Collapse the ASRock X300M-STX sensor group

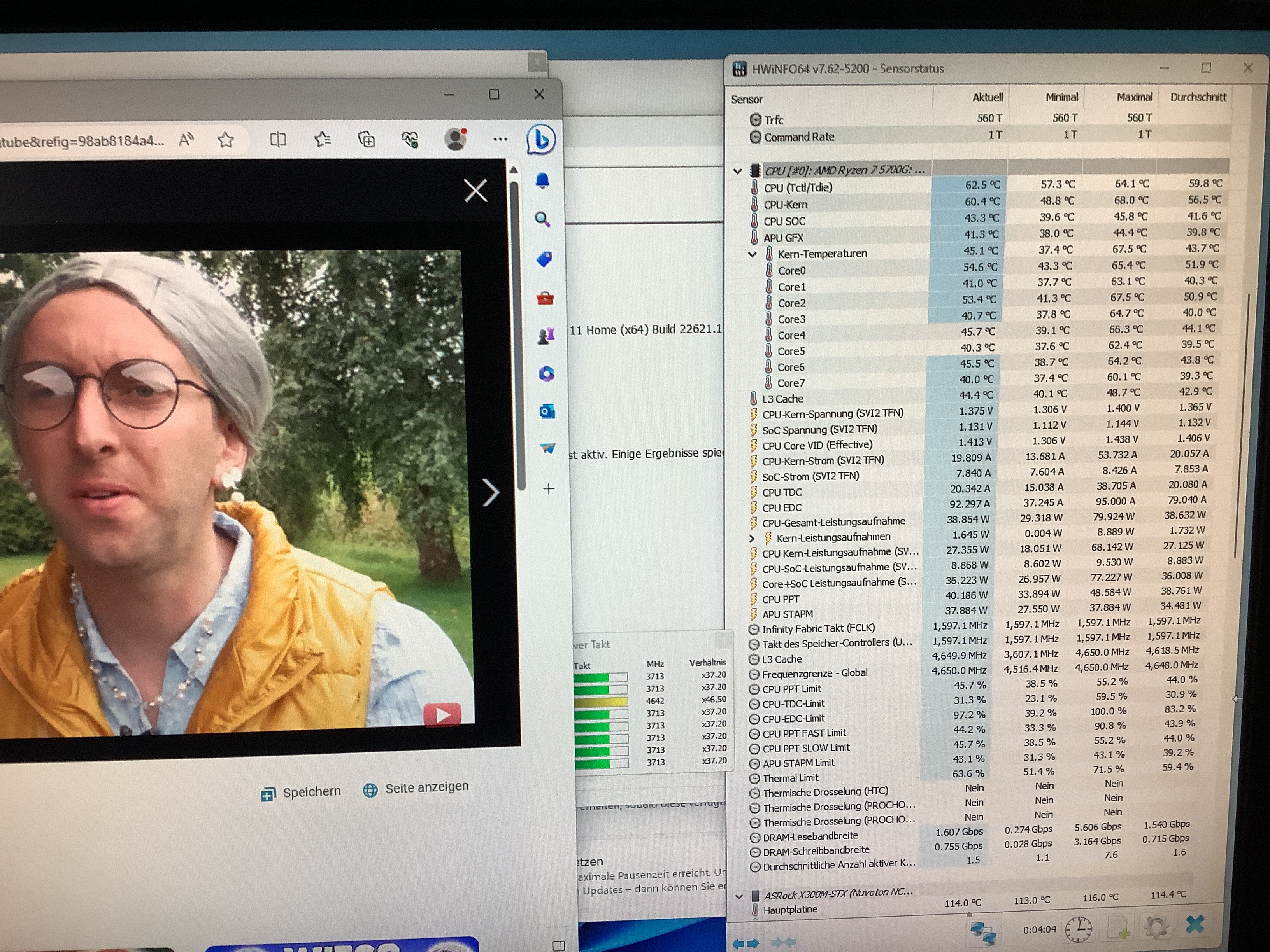point(740,896)
